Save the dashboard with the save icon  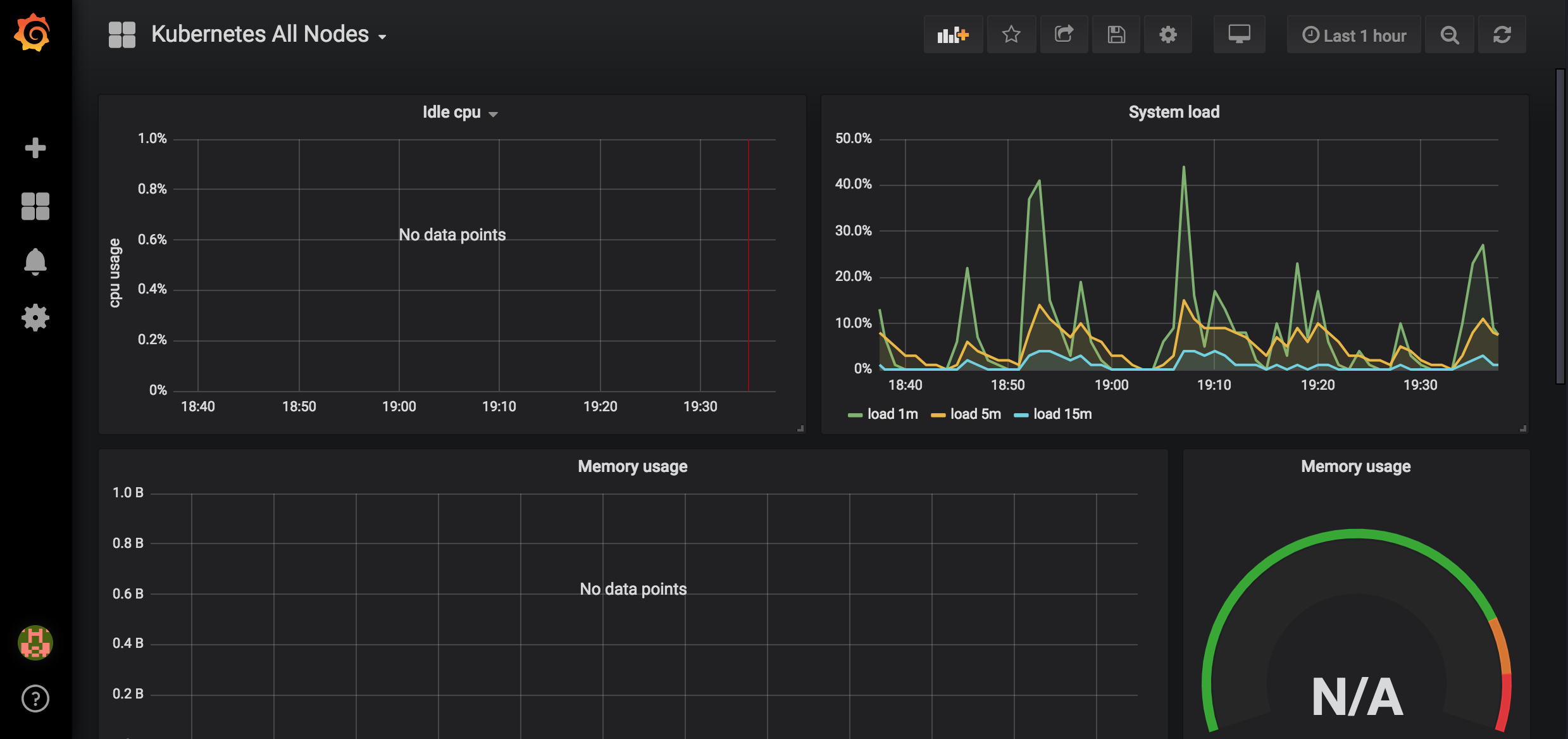coord(1116,34)
